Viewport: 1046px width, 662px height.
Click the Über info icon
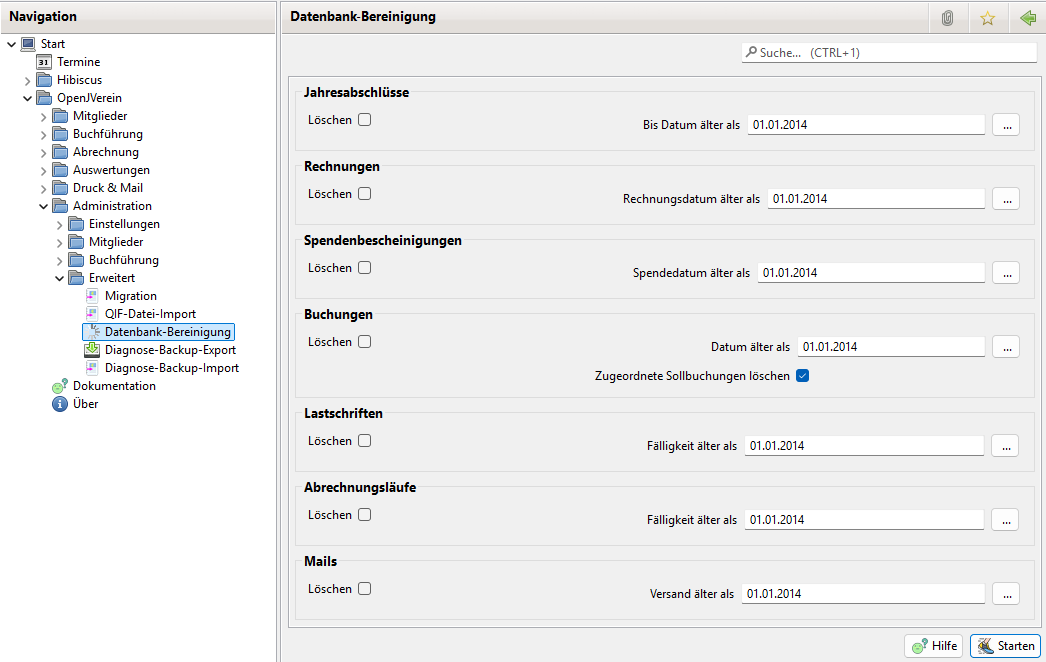pos(60,404)
